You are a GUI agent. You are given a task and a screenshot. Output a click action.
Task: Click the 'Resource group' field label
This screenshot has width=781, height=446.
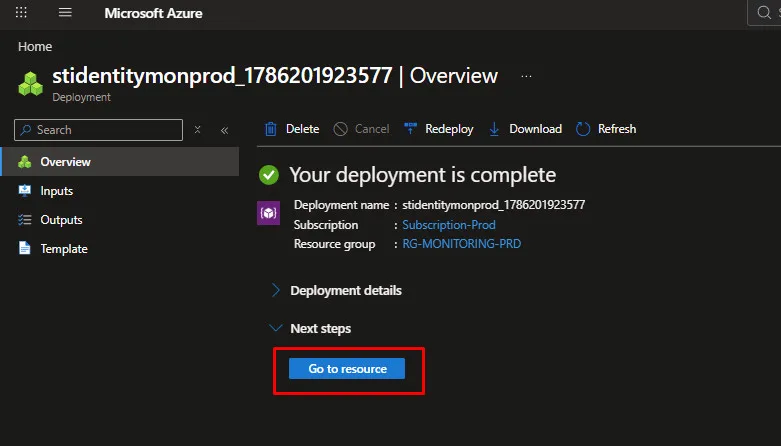pyautogui.click(x=334, y=244)
